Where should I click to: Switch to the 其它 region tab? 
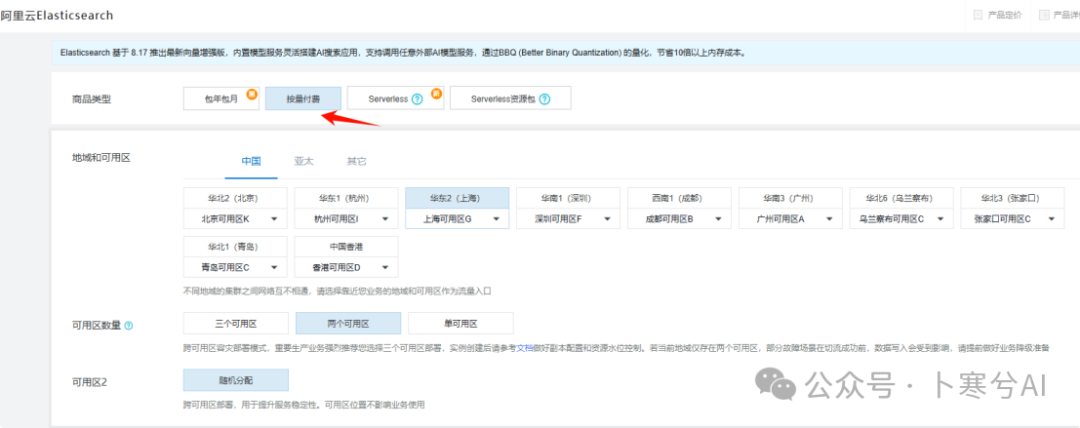point(356,161)
